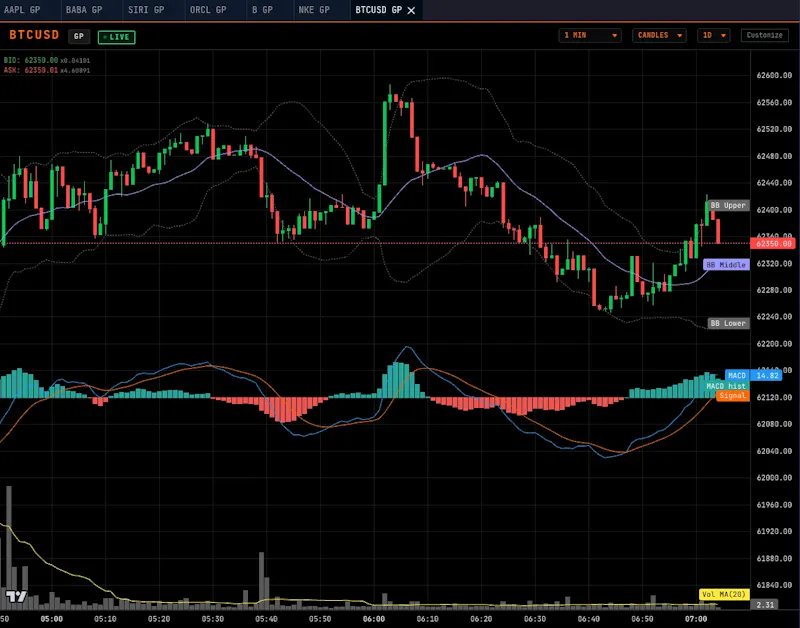800x628 pixels.
Task: Switch to the AAPL GP tab
Action: (23, 10)
